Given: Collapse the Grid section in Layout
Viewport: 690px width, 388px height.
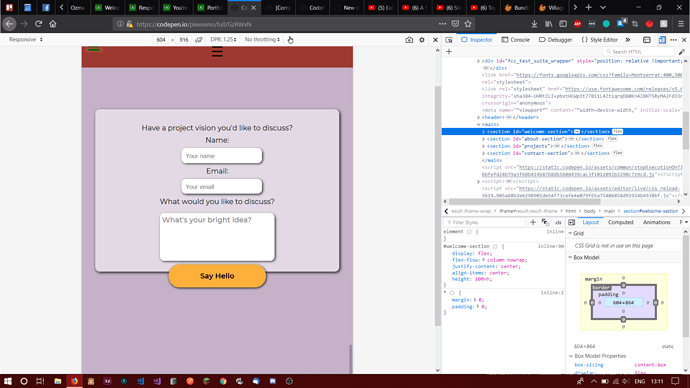Looking at the screenshot, I should (571, 234).
